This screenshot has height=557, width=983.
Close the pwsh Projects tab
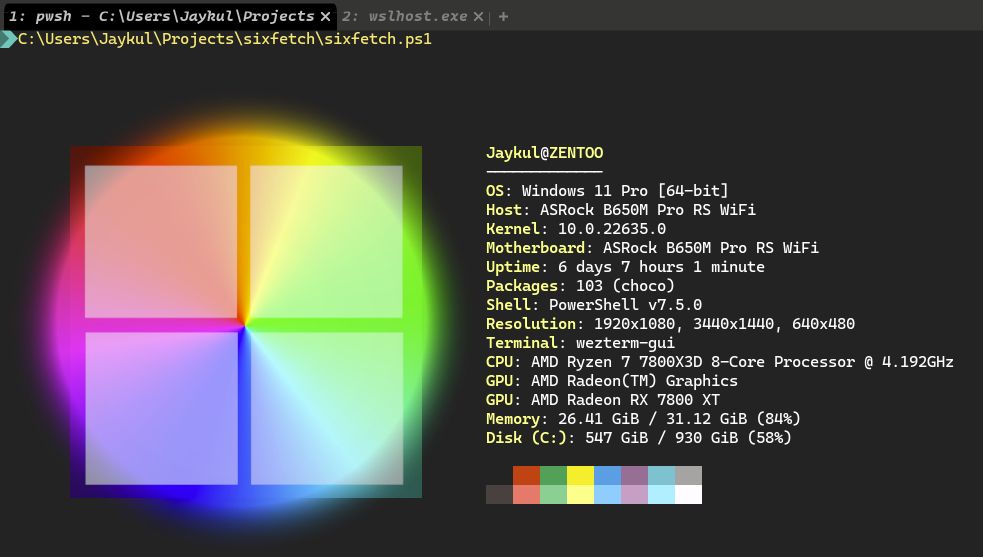click(x=325, y=17)
